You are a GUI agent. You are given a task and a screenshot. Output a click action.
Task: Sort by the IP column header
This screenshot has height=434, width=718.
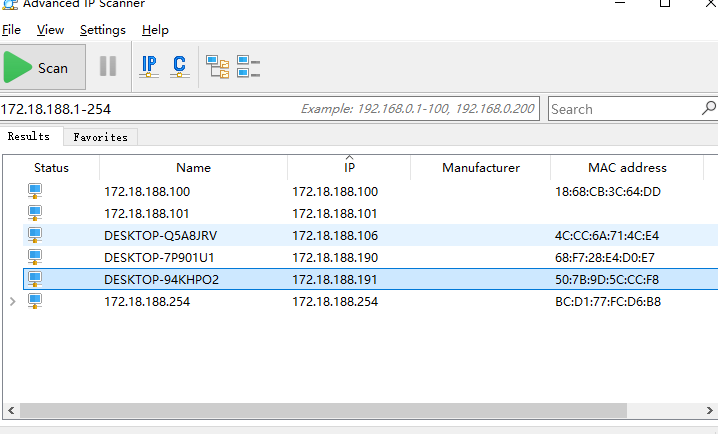pyautogui.click(x=348, y=168)
